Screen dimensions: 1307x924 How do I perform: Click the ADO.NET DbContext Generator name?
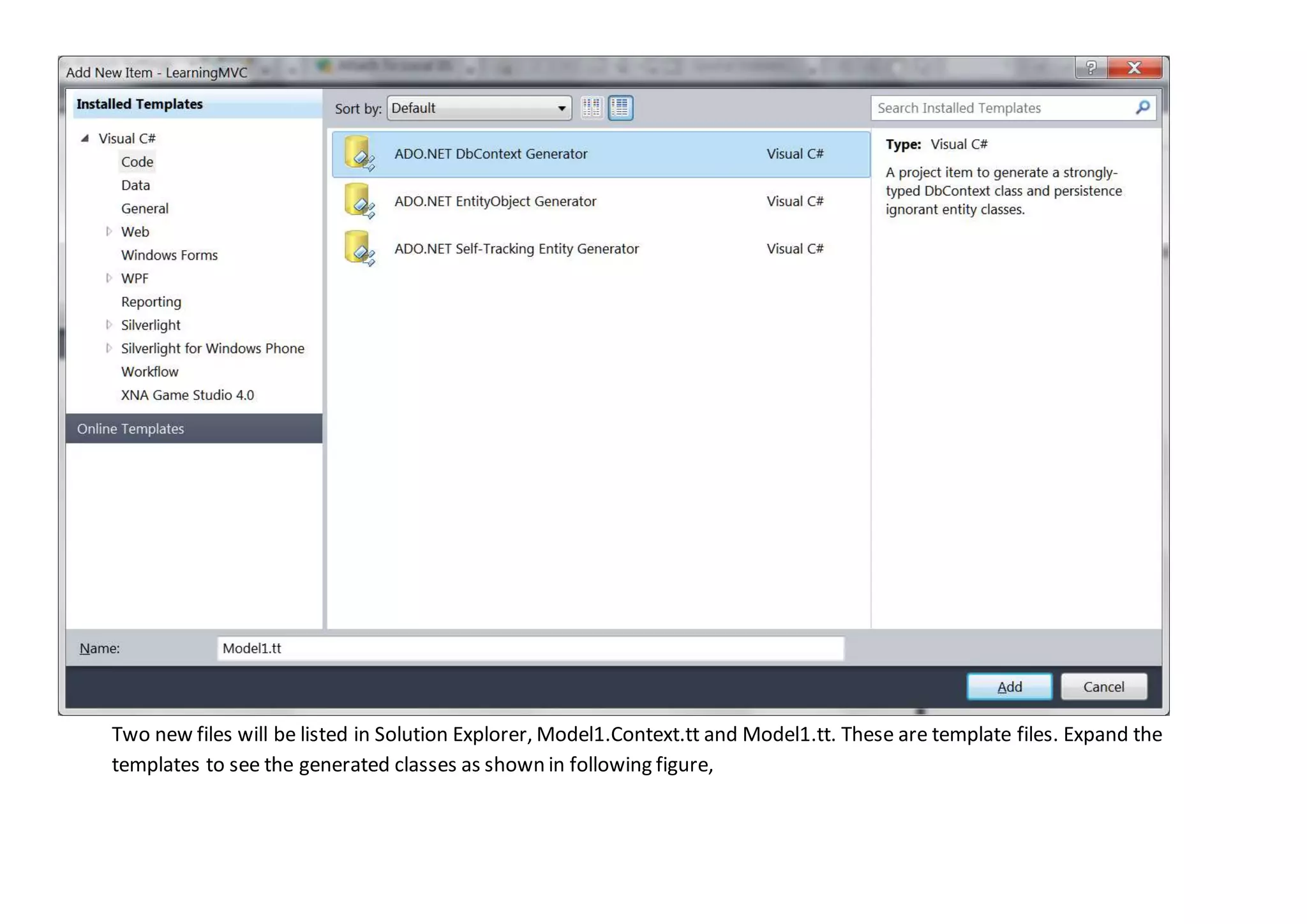[491, 154]
